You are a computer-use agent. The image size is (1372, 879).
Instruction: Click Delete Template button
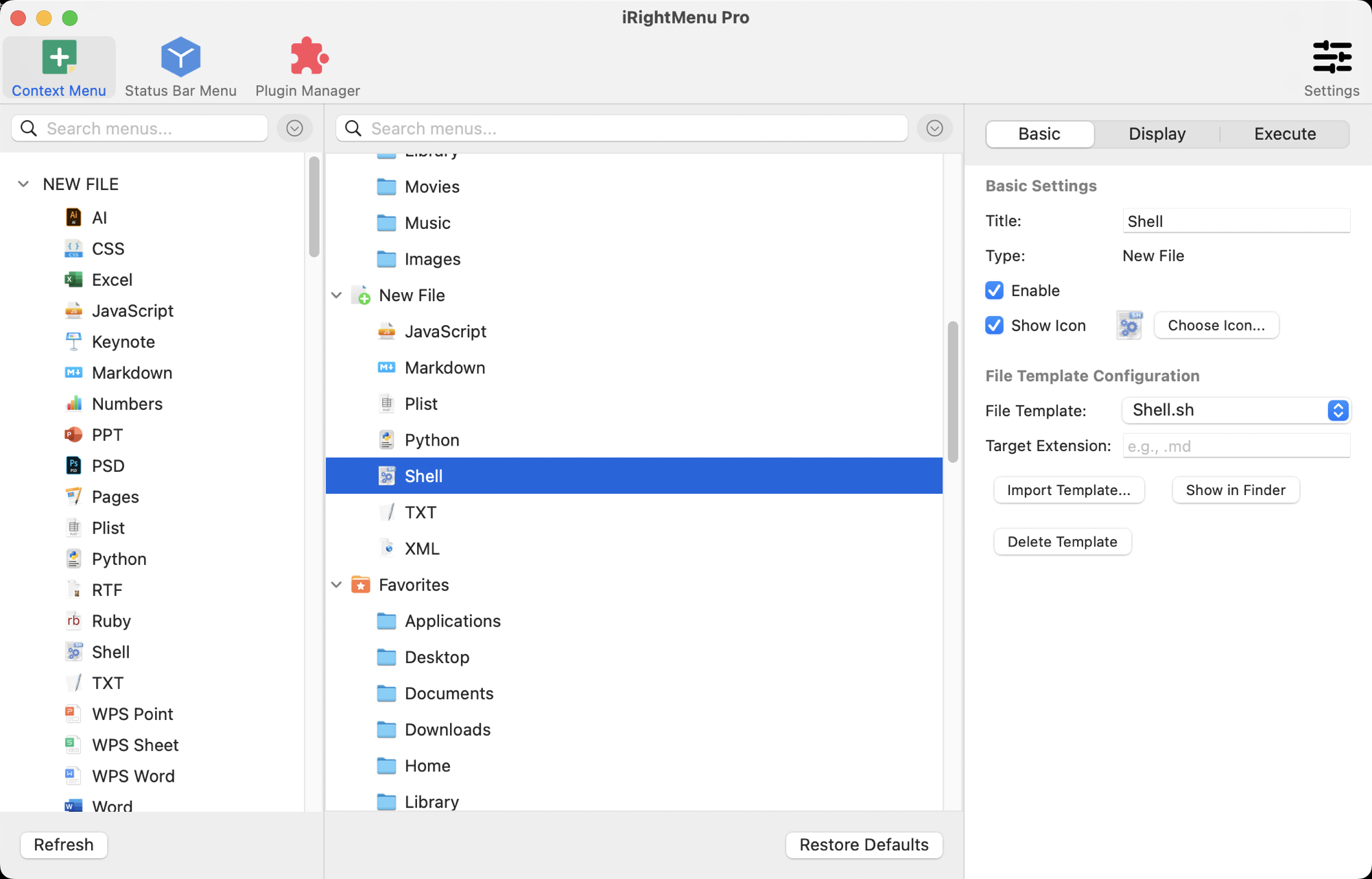coord(1063,542)
